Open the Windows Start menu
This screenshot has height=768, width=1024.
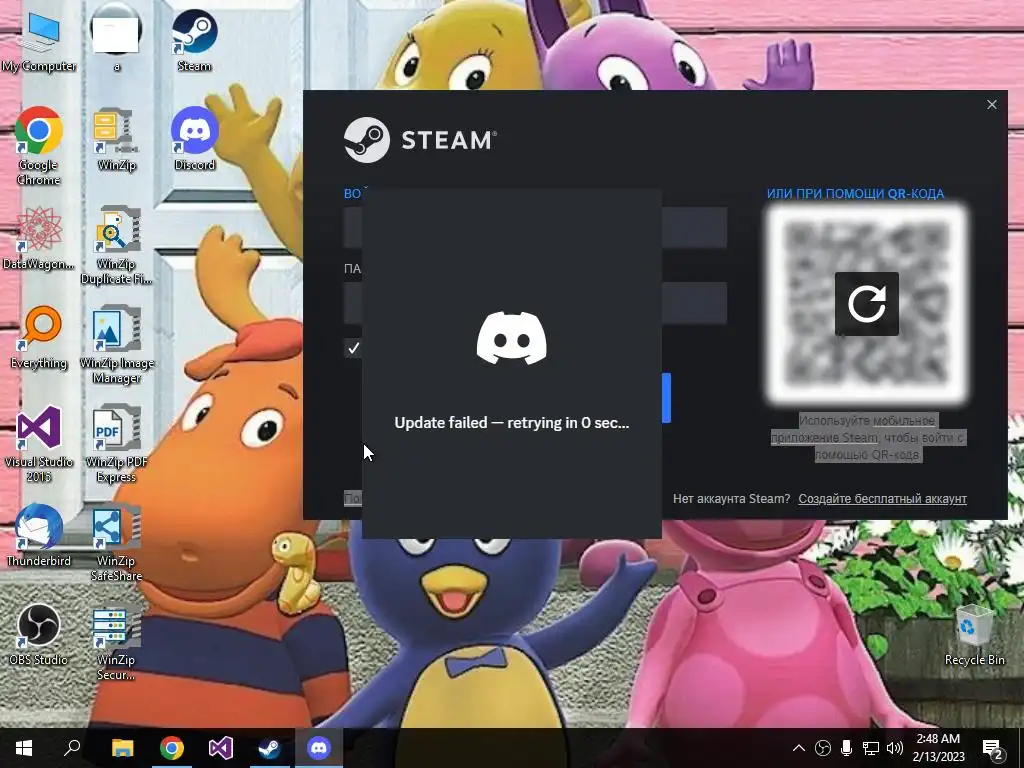pos(24,748)
